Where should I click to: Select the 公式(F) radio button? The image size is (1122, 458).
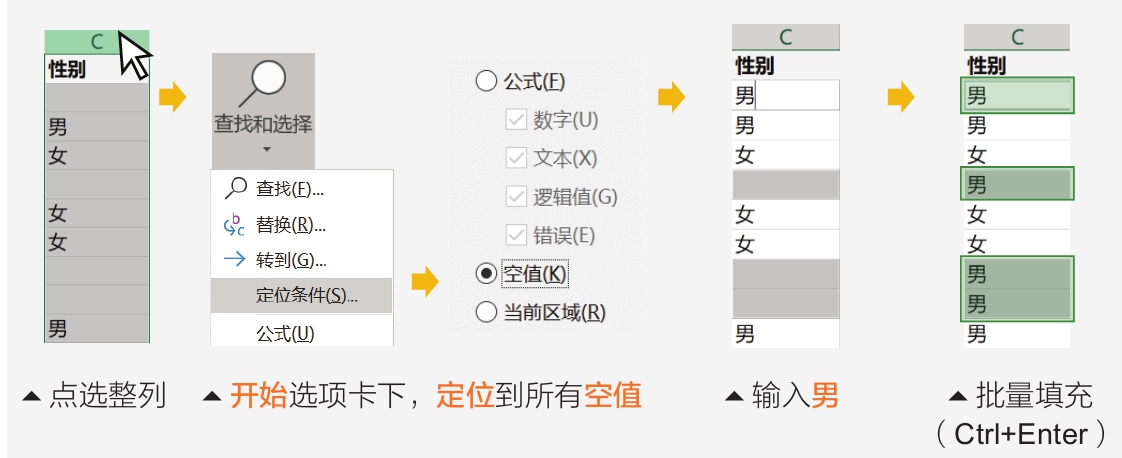click(x=486, y=82)
